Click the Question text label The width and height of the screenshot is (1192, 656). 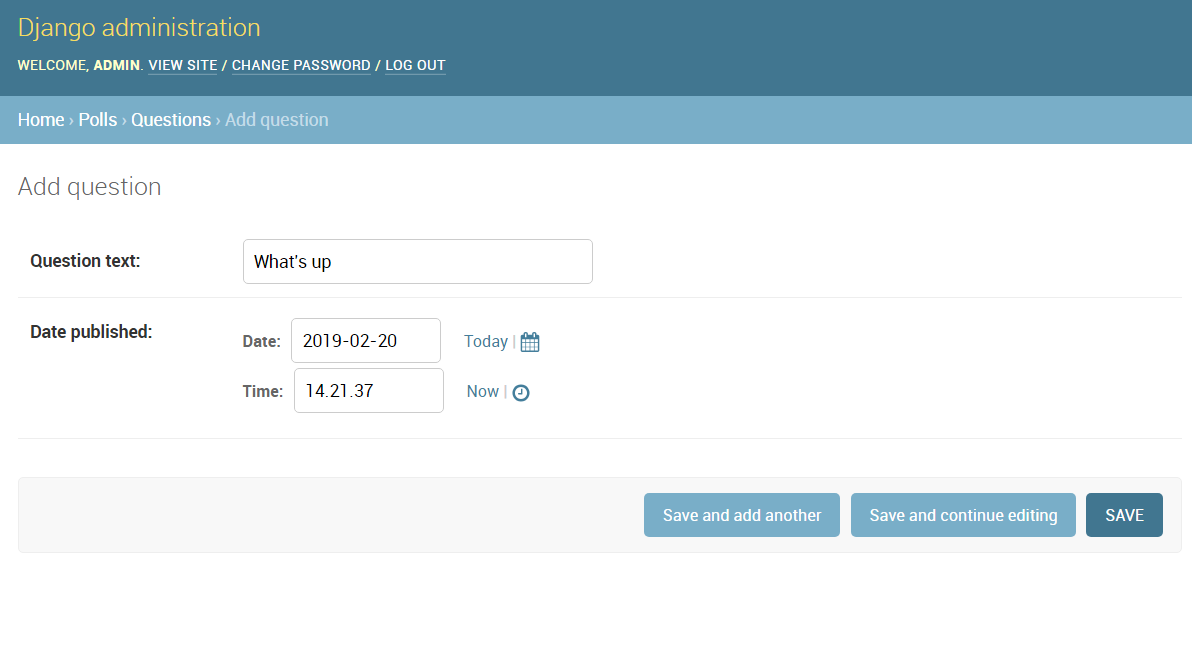(85, 261)
